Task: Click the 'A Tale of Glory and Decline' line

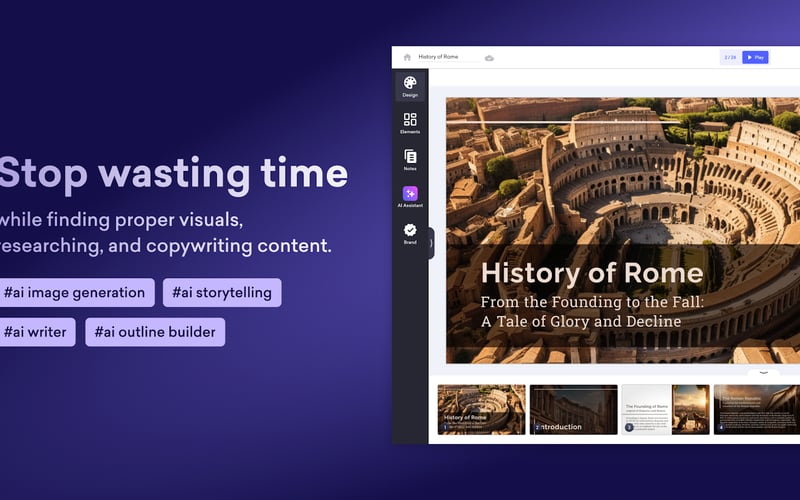Action: pyautogui.click(x=581, y=321)
